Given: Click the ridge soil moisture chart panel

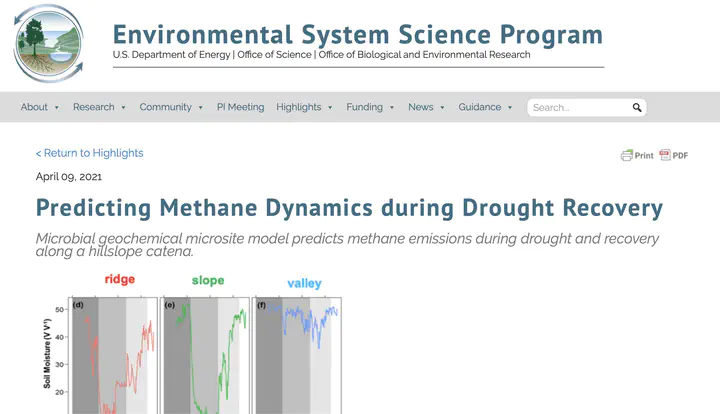Looking at the screenshot, I should coord(113,356).
